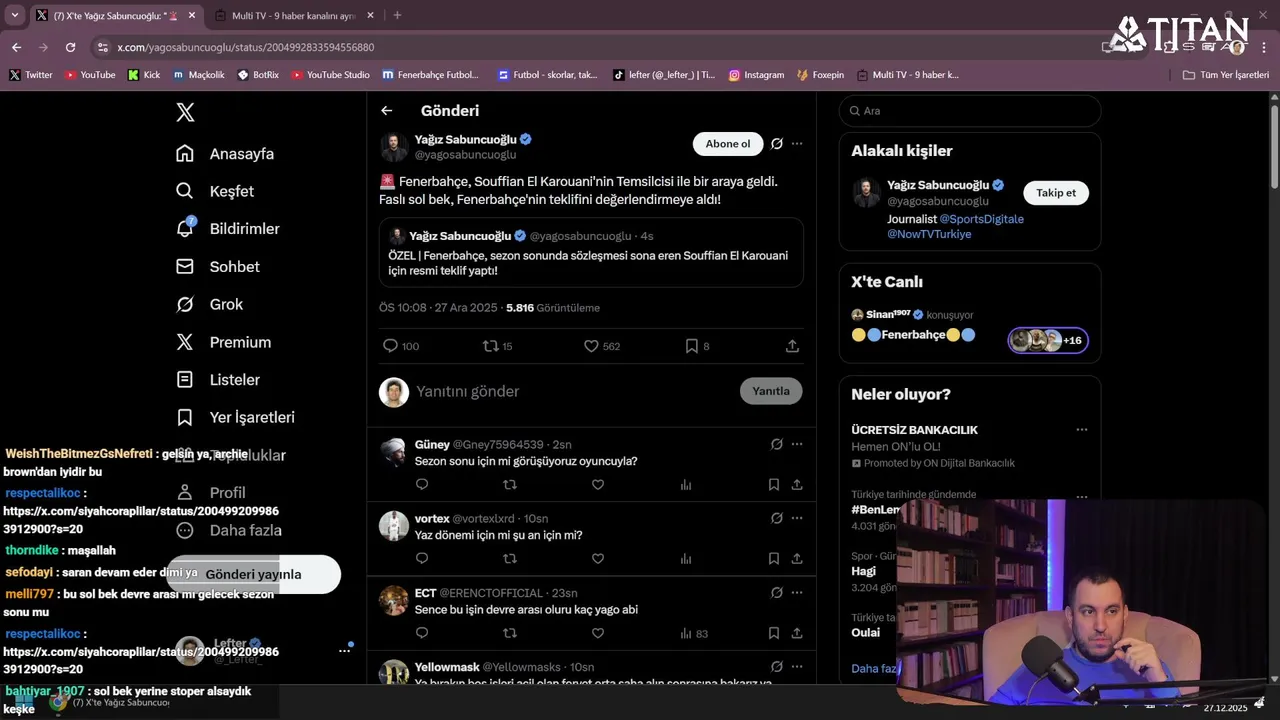Open the @SportsDigitale link
This screenshot has height=720, width=1280.
coord(981,219)
